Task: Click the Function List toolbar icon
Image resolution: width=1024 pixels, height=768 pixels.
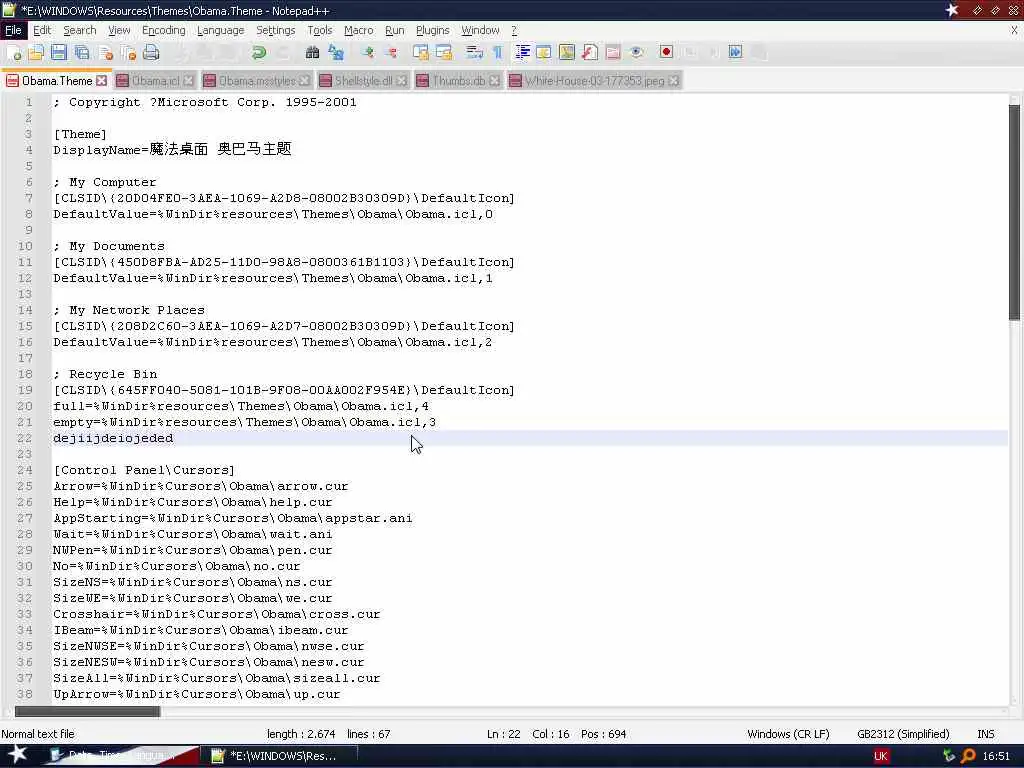Action: pyautogui.click(x=590, y=53)
